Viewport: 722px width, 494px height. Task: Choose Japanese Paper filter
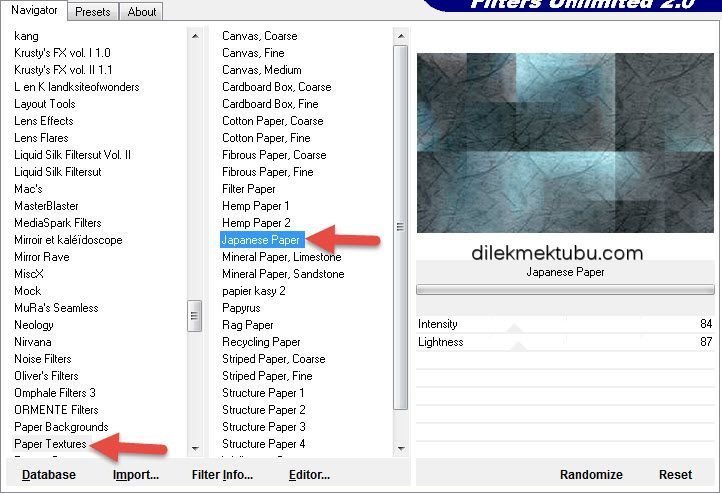point(261,240)
